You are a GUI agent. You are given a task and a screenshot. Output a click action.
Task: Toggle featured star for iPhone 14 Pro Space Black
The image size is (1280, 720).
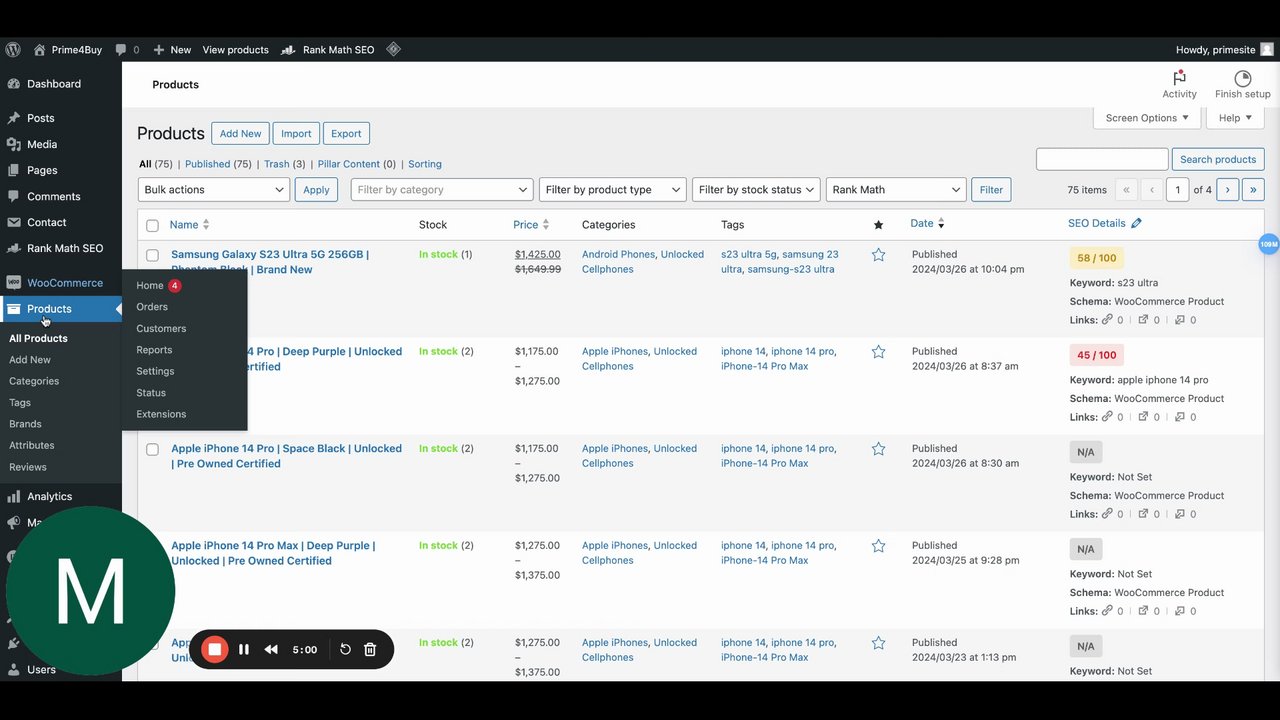[x=878, y=449]
